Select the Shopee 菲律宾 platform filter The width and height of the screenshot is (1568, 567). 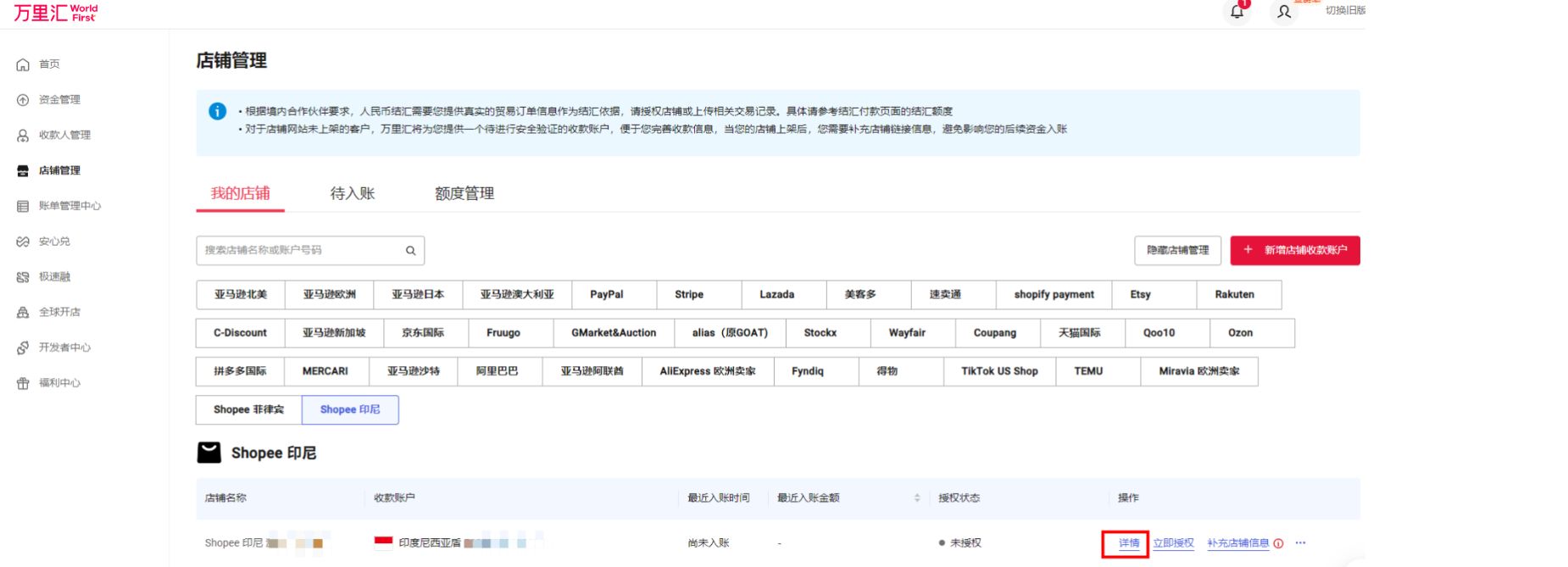click(x=248, y=409)
